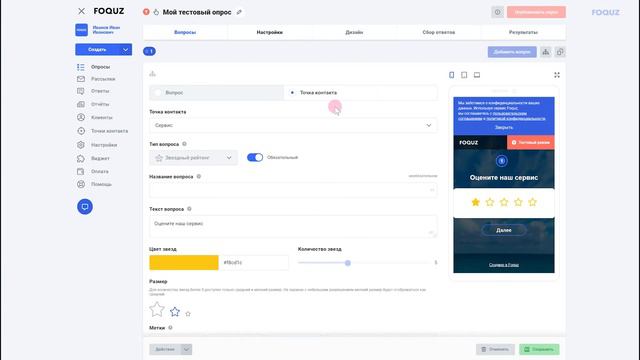Click the fifth star in the preview

pyautogui.click(x=532, y=202)
